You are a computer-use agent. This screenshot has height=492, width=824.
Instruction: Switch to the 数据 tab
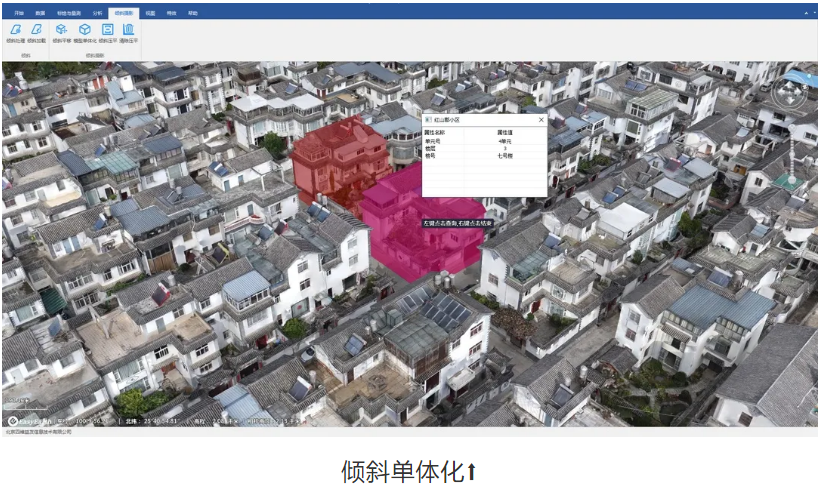40,12
